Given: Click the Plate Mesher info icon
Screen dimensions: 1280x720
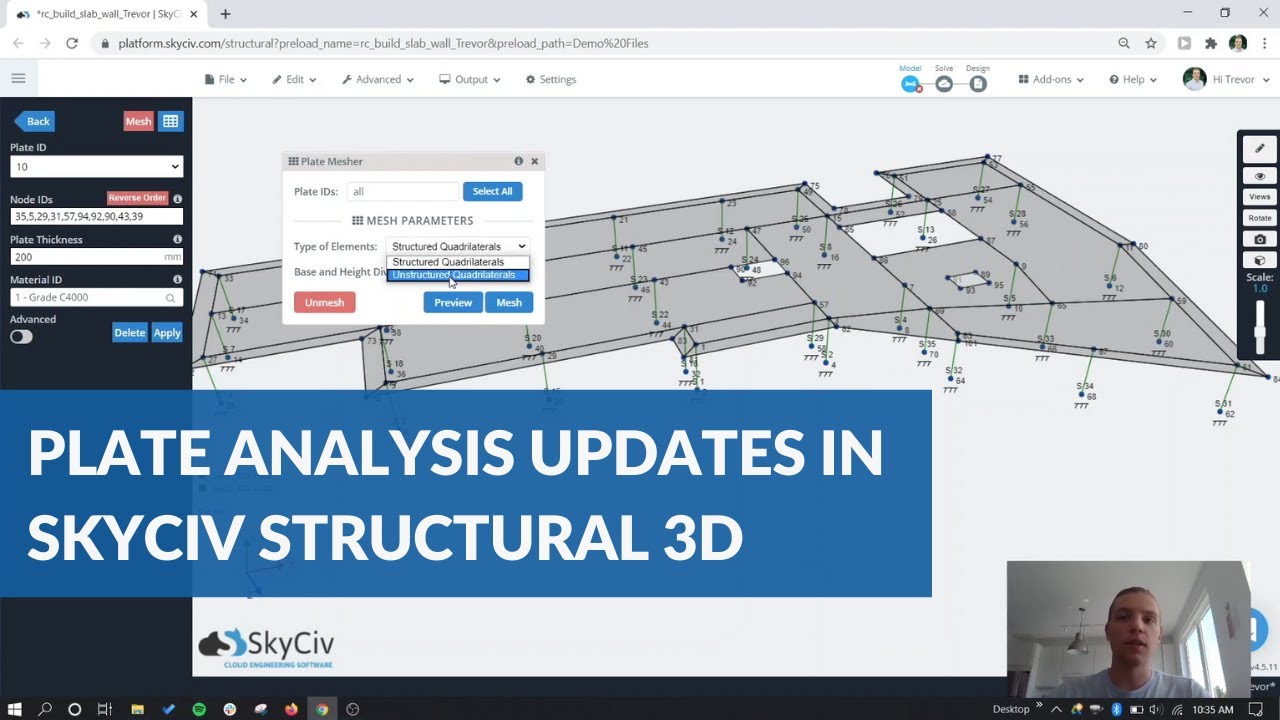Looking at the screenshot, I should (x=518, y=161).
